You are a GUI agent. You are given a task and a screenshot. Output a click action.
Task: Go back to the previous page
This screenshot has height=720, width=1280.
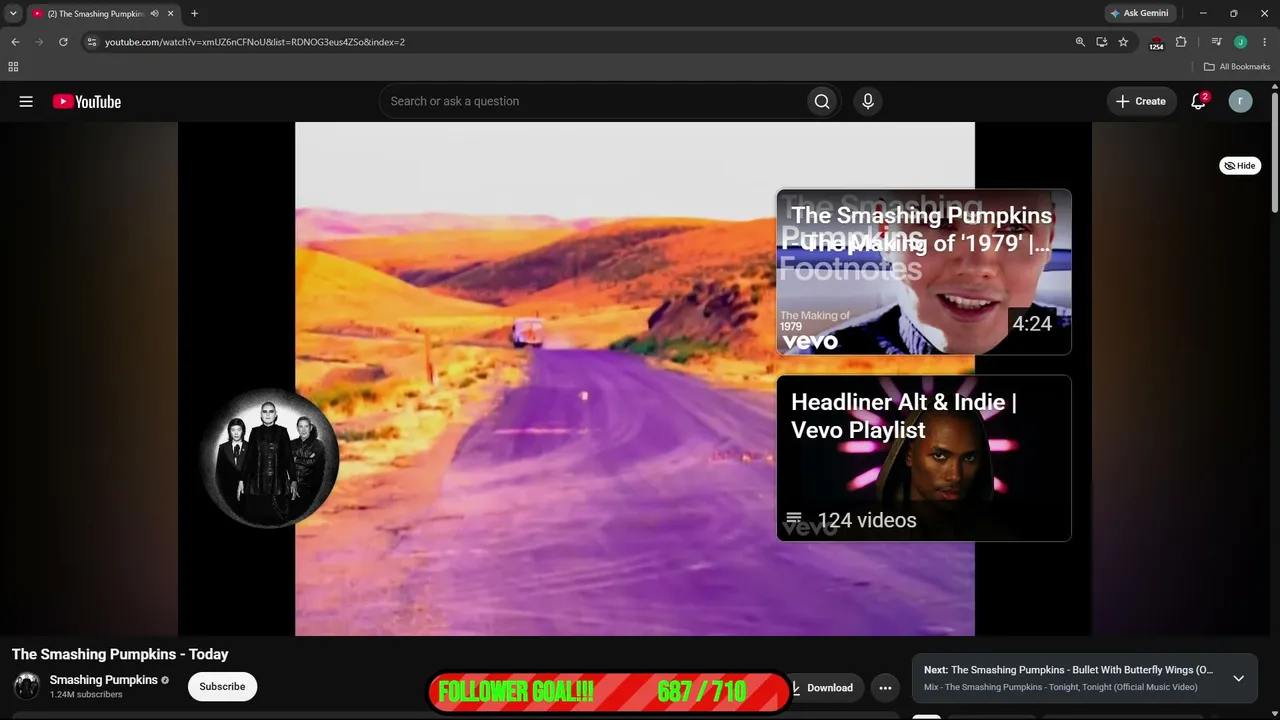tap(15, 42)
